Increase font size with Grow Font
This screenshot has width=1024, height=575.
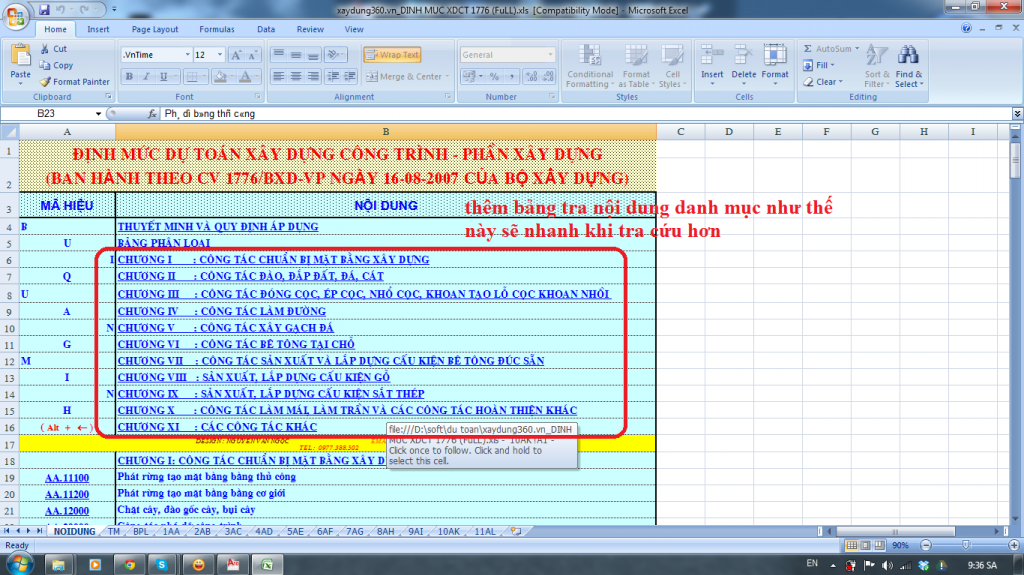(236, 55)
